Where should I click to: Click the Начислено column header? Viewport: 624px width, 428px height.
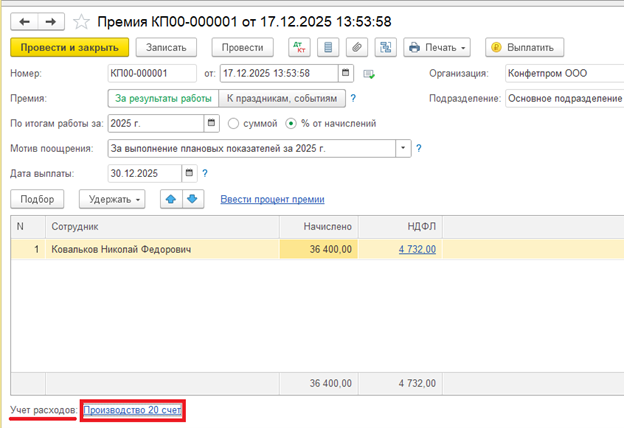[x=319, y=227]
